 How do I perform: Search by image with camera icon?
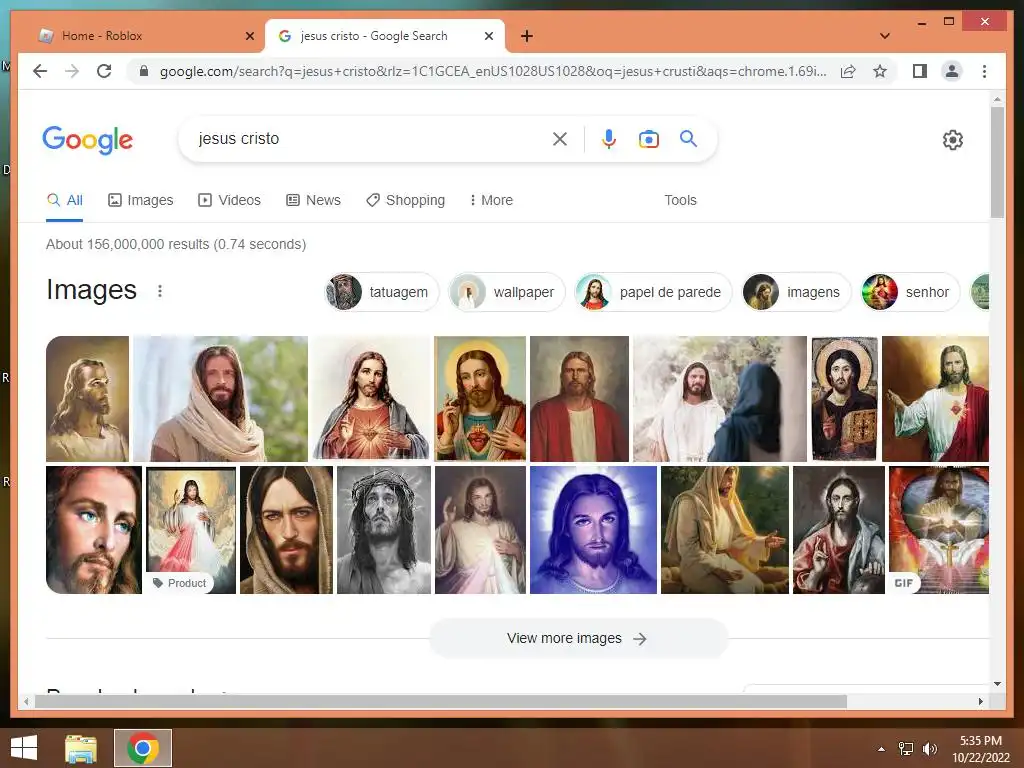pos(648,139)
